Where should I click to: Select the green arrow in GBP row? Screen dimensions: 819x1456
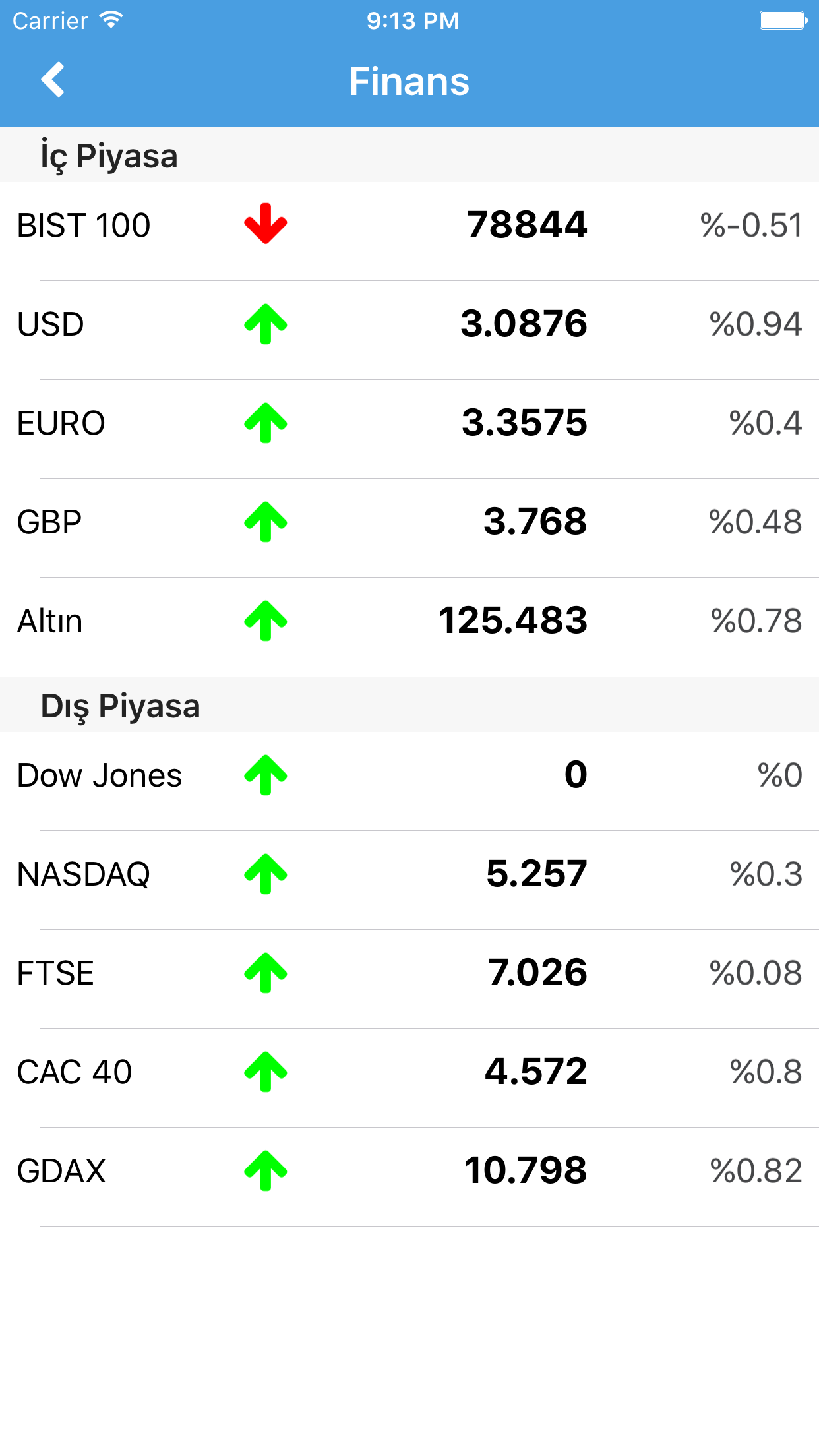266,522
